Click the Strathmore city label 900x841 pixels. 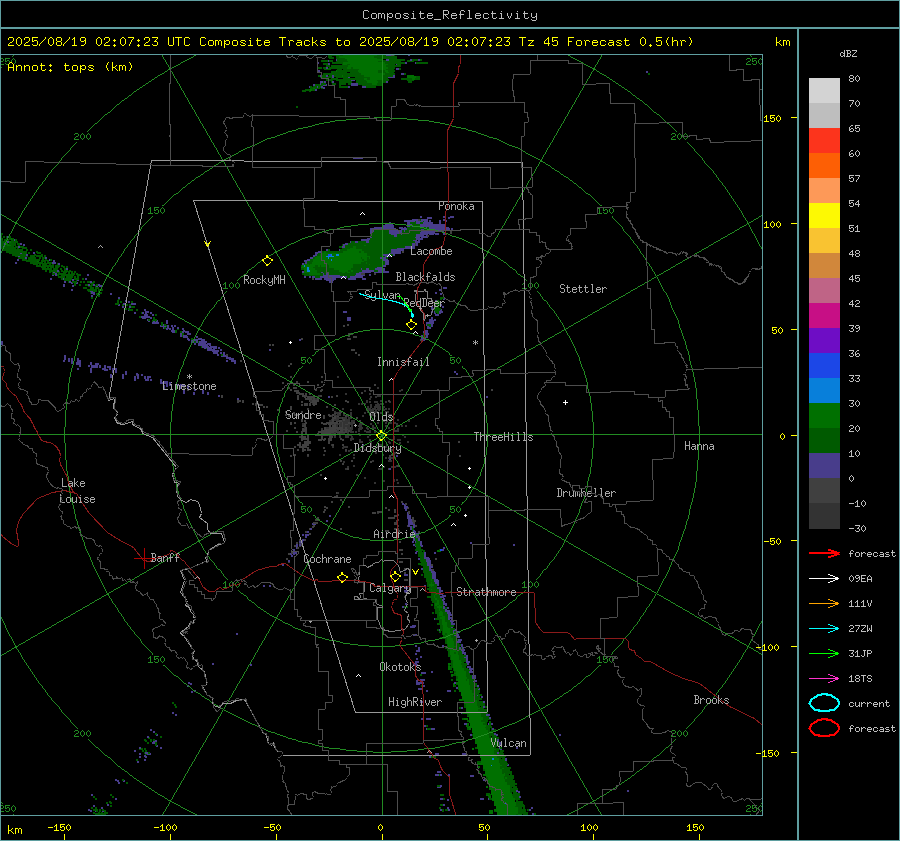point(486,592)
